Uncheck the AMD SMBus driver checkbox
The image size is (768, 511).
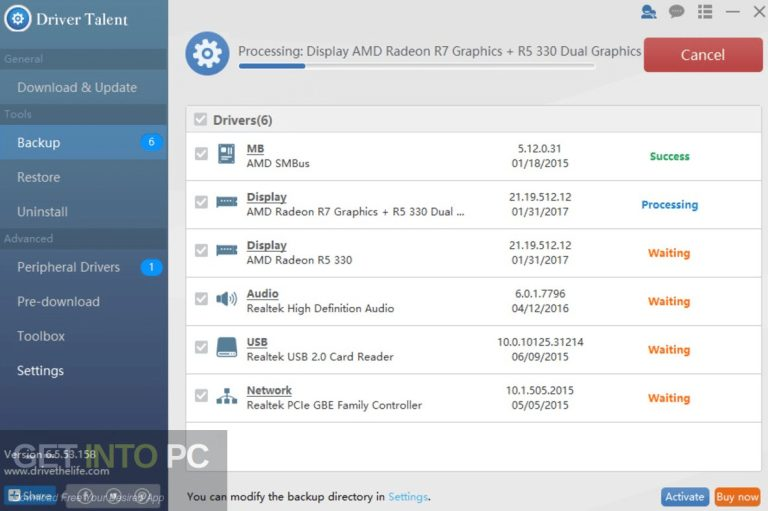[201, 155]
